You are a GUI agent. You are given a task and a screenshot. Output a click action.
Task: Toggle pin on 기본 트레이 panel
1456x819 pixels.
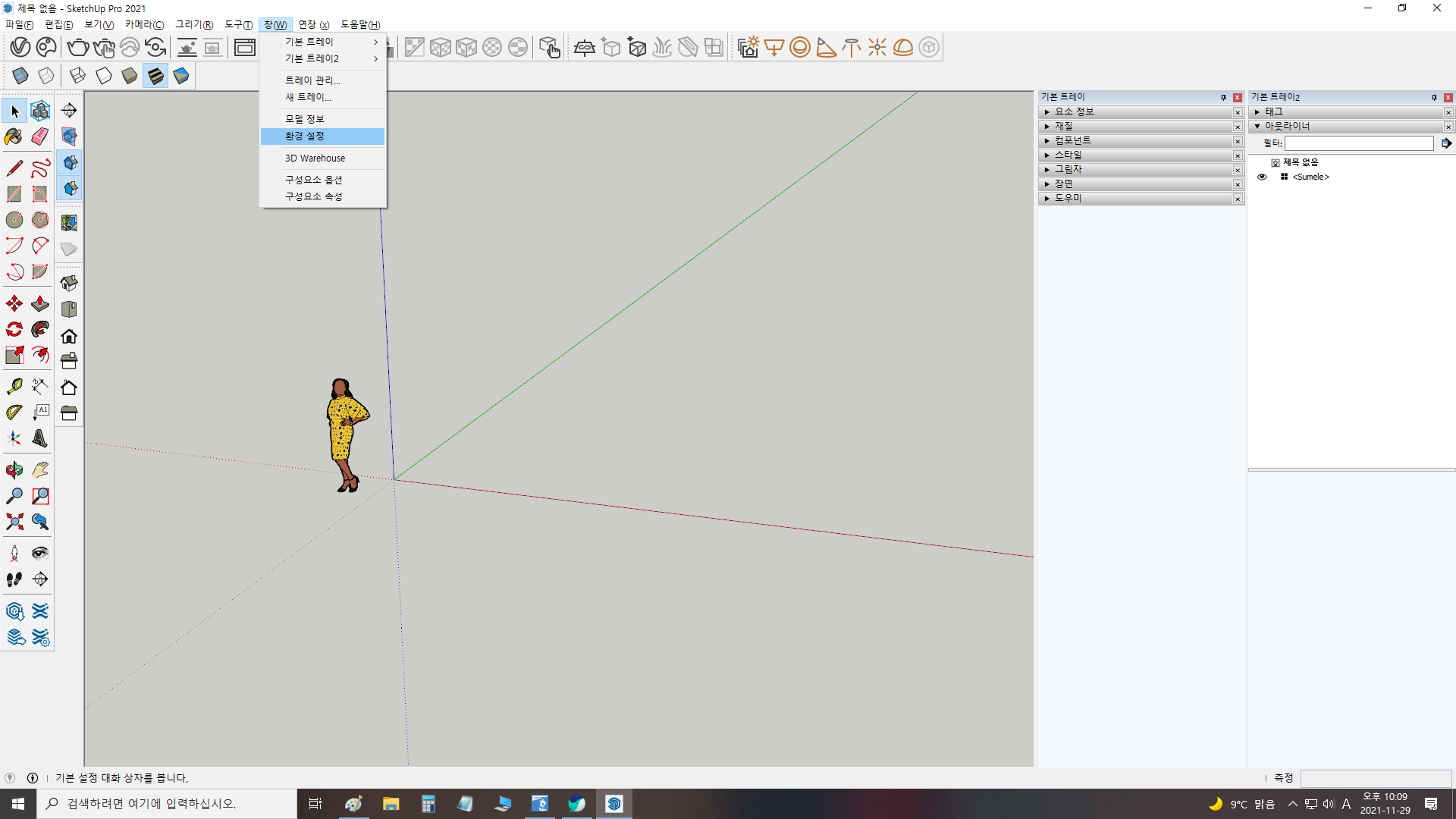coord(1223,97)
